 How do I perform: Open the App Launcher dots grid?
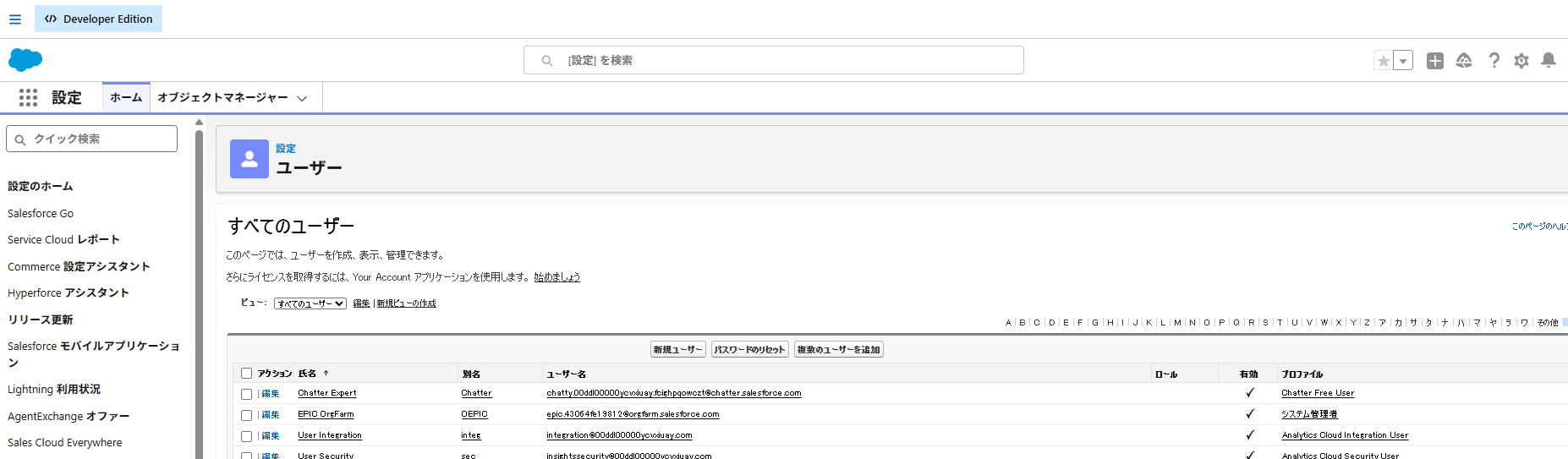click(x=28, y=98)
